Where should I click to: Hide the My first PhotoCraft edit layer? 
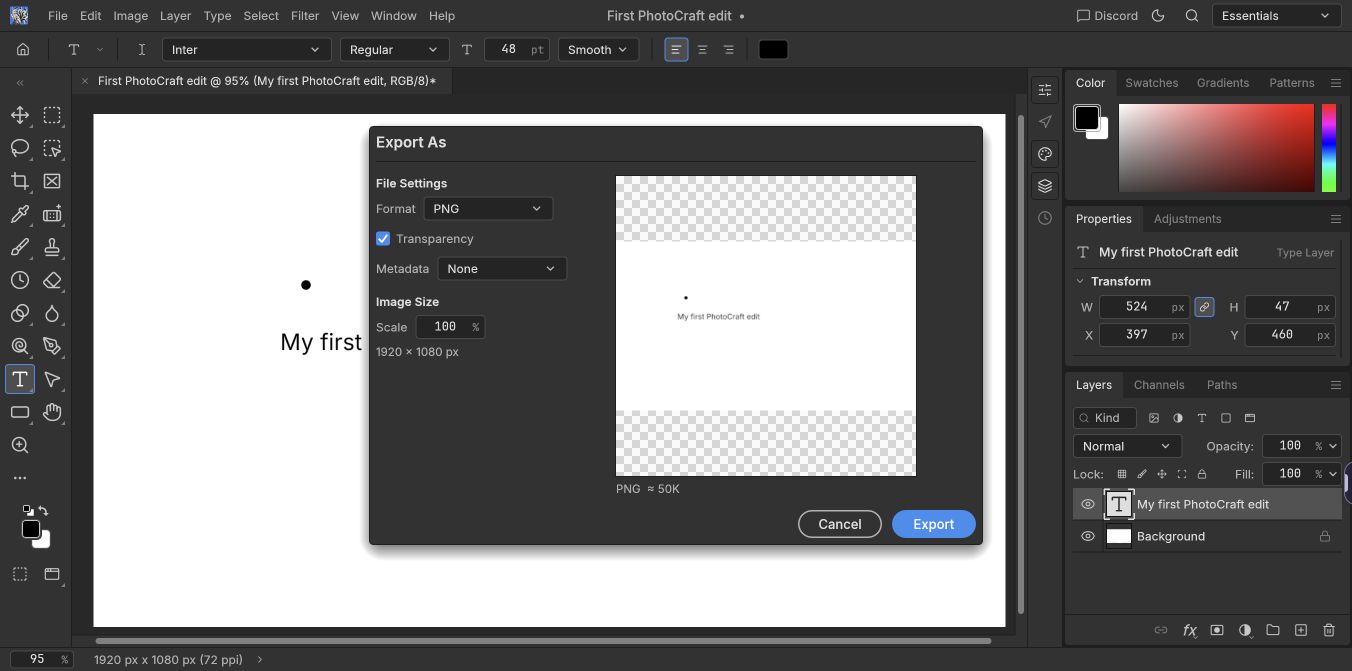(1088, 505)
